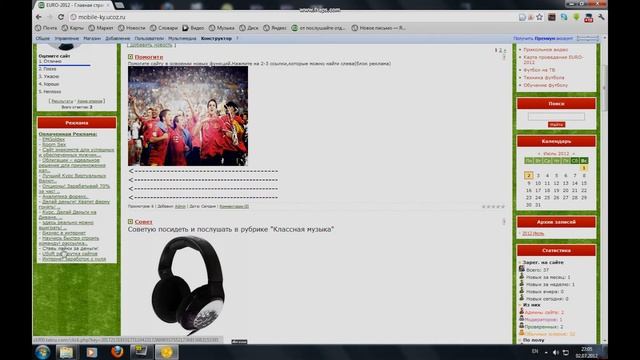Go to the next month in the calendar
The image size is (640, 360).
(573, 154)
